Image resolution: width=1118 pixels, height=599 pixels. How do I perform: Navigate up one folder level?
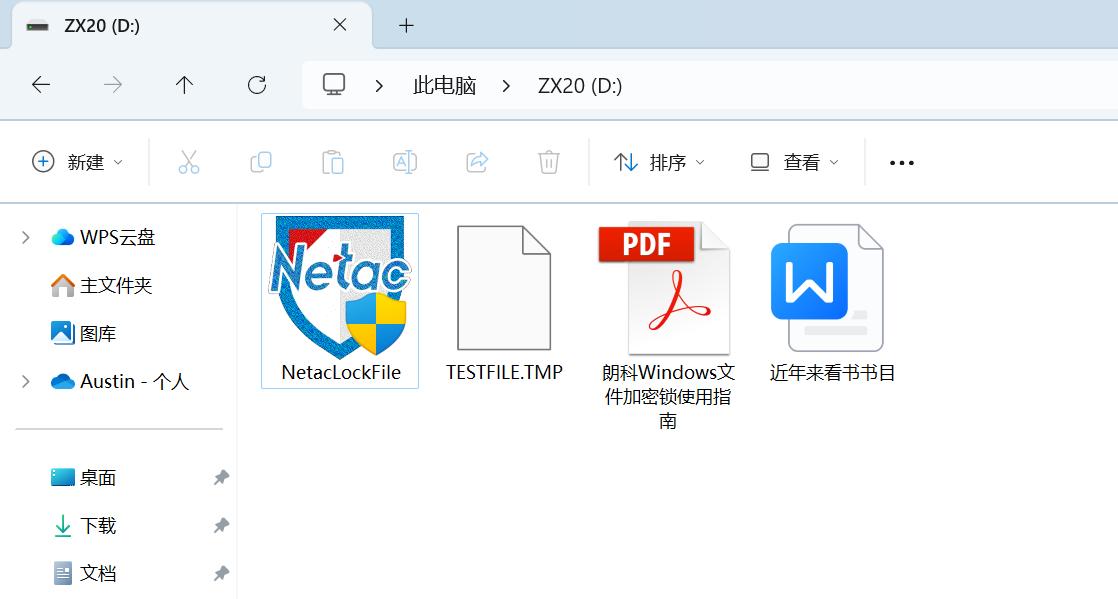(184, 85)
